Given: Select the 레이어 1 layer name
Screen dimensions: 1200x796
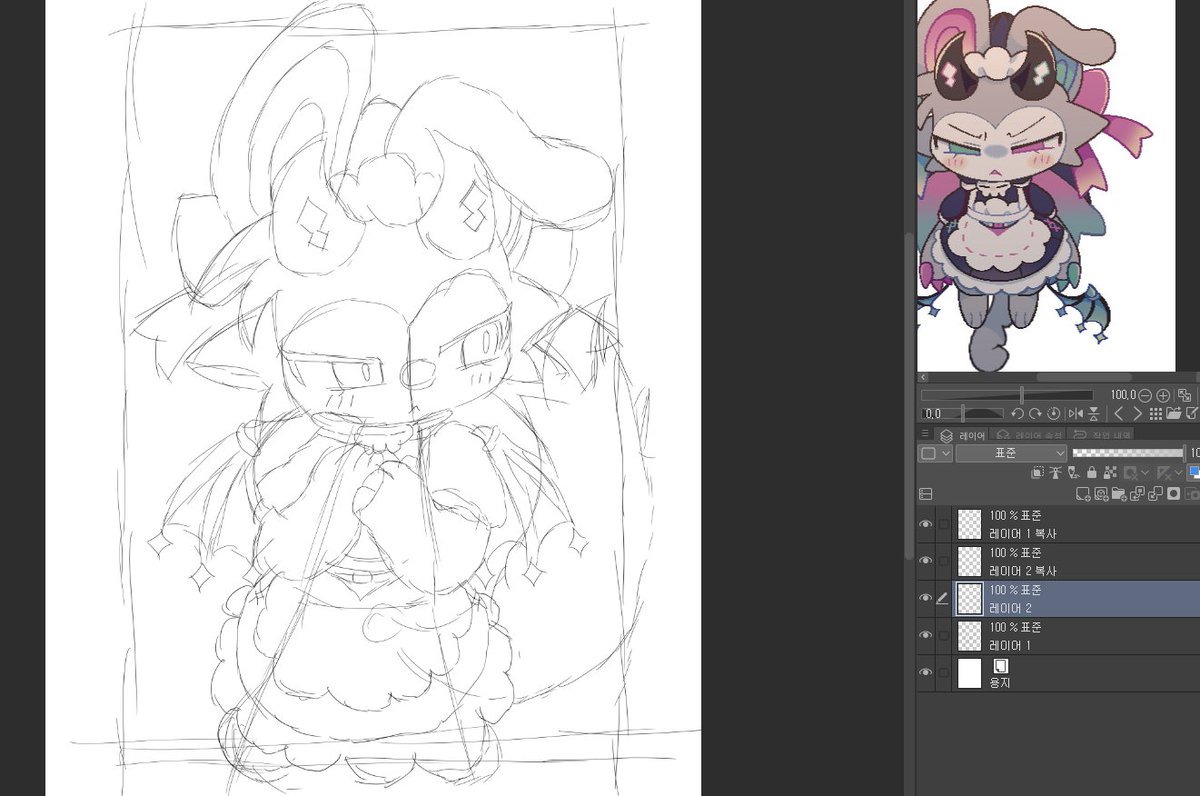Looking at the screenshot, I should pos(1010,645).
